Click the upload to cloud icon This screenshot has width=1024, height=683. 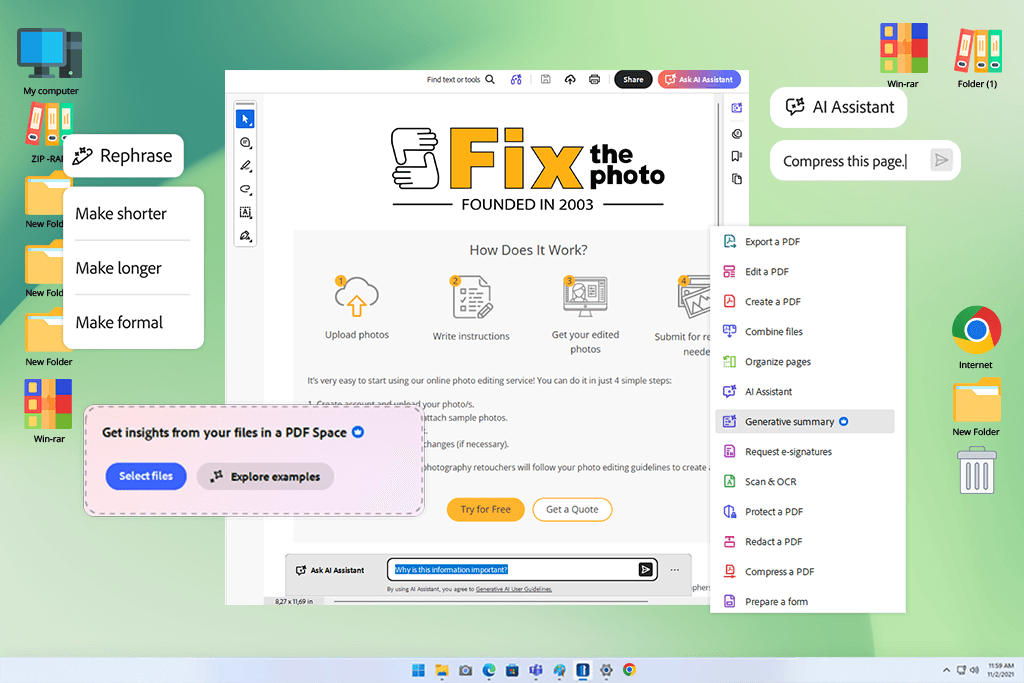tap(570, 80)
